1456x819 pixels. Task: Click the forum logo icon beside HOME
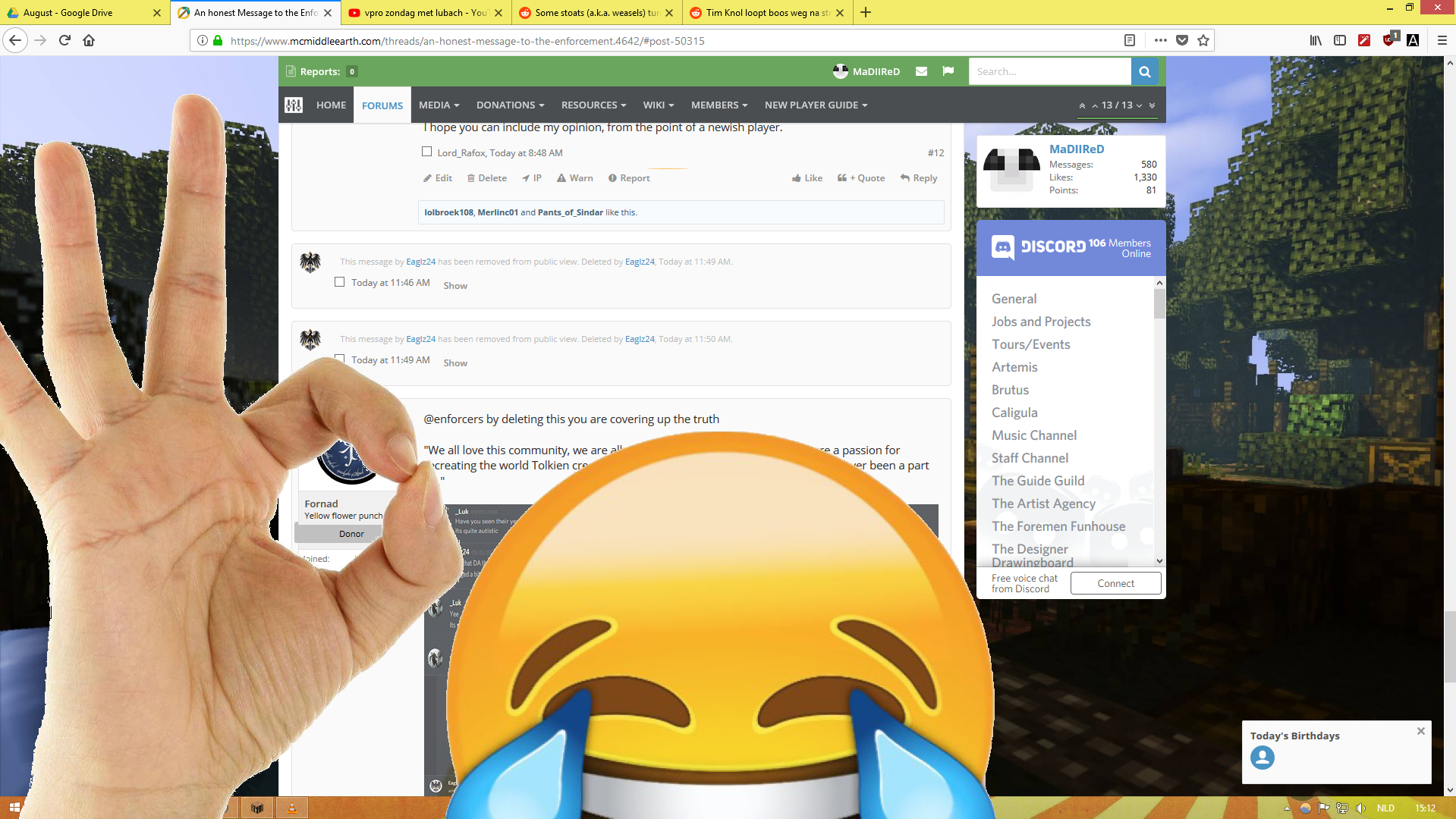[294, 105]
